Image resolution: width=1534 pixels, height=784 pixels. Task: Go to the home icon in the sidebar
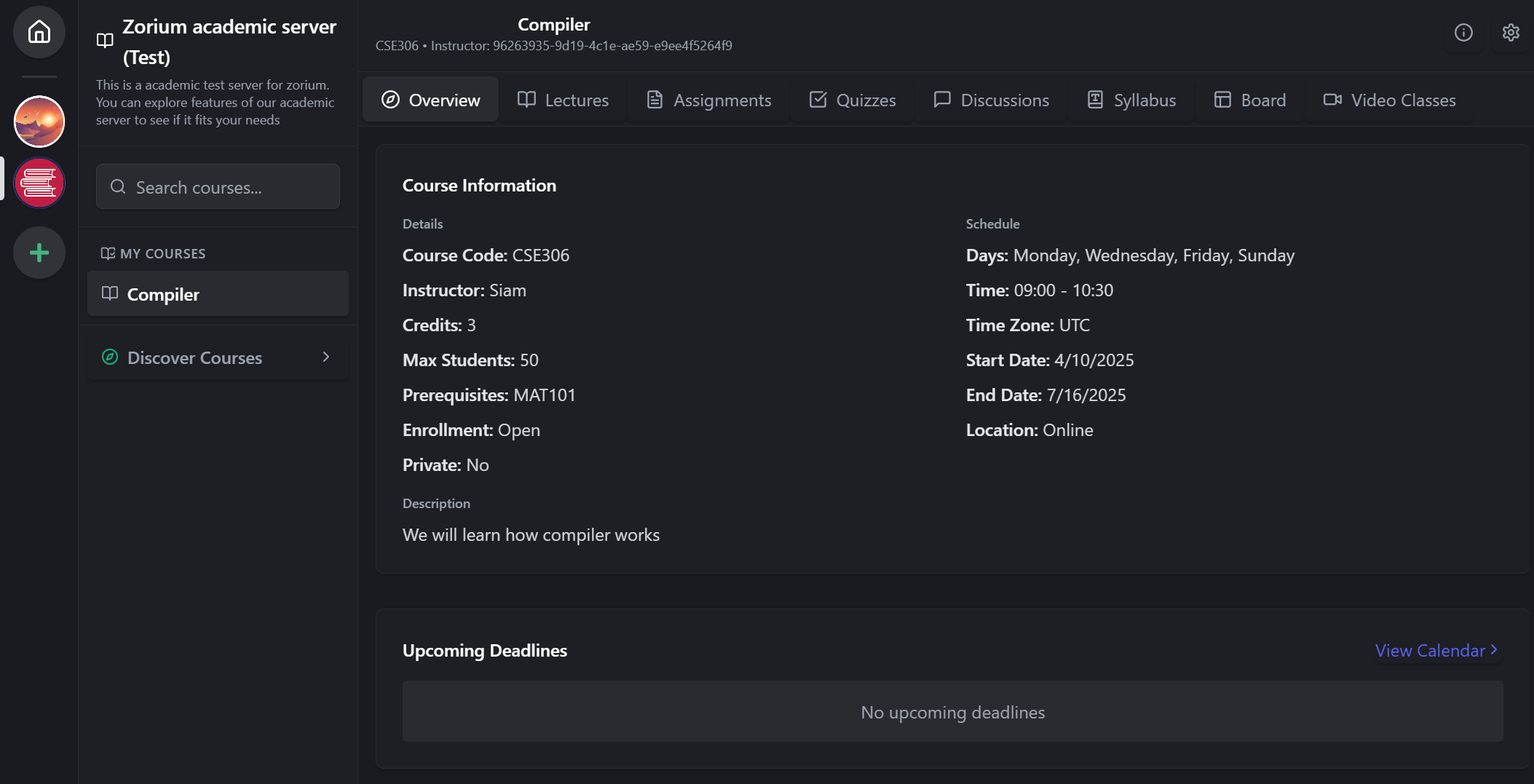click(39, 32)
